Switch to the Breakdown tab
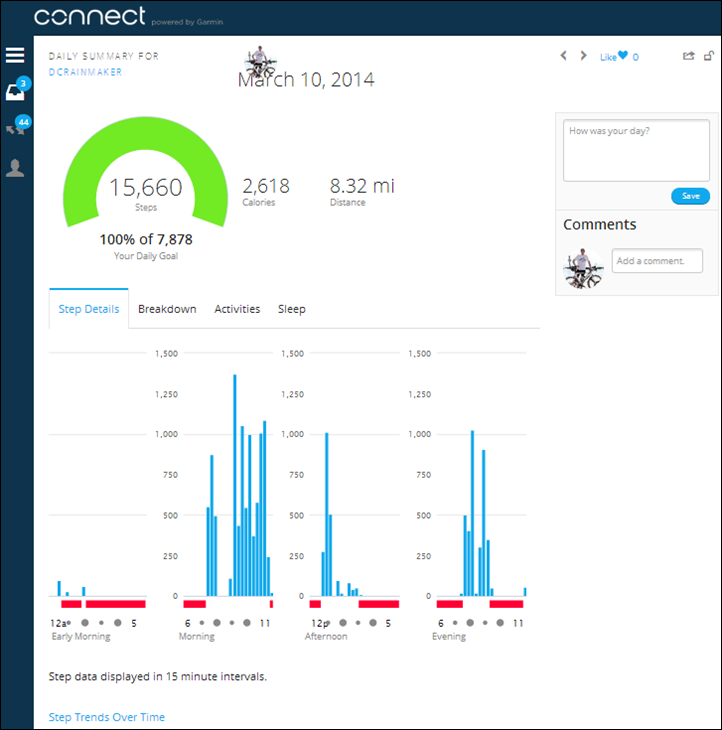722x730 pixels. [167, 309]
